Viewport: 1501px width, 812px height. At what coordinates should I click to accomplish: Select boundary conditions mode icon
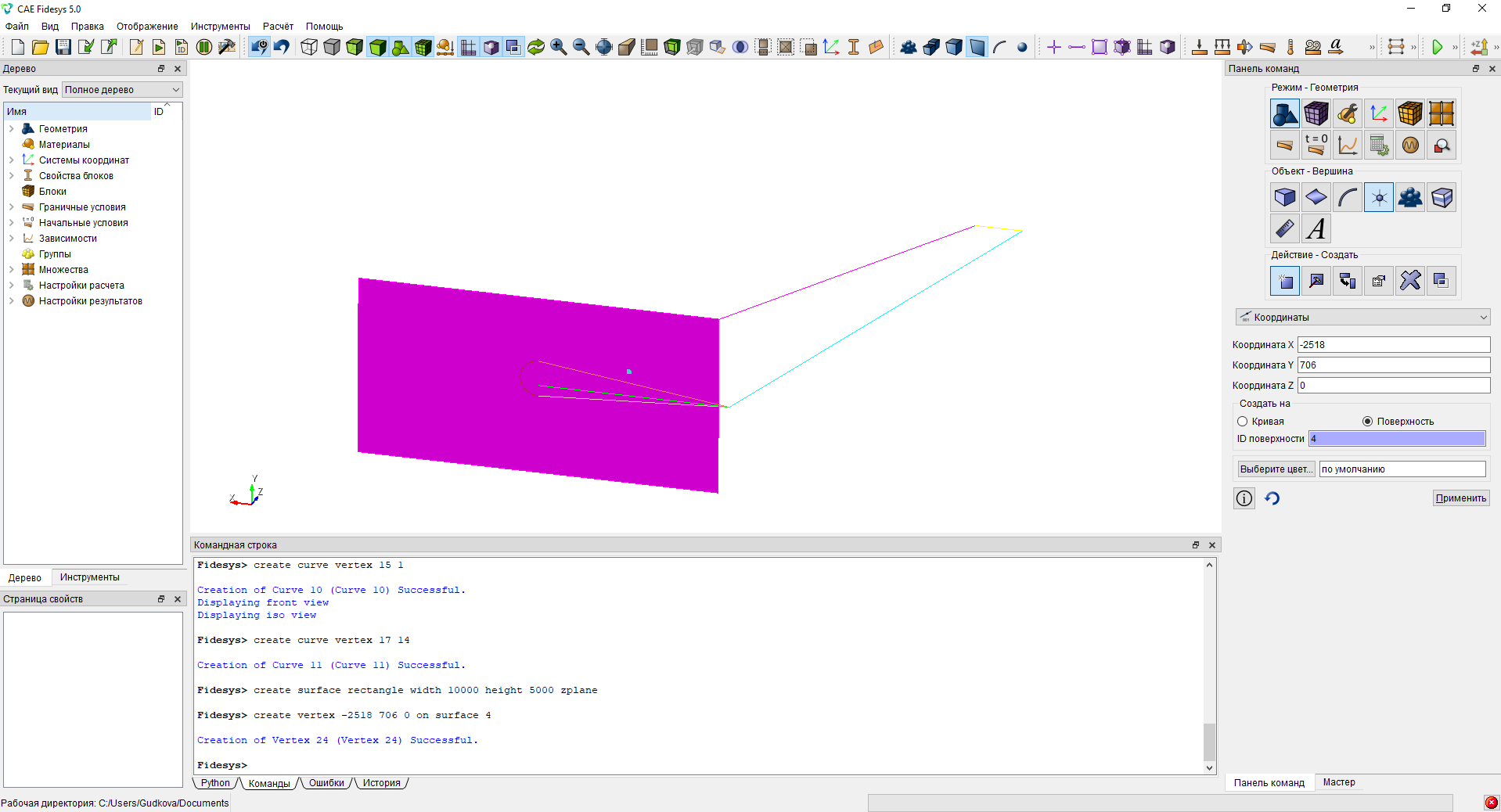tap(1285, 145)
